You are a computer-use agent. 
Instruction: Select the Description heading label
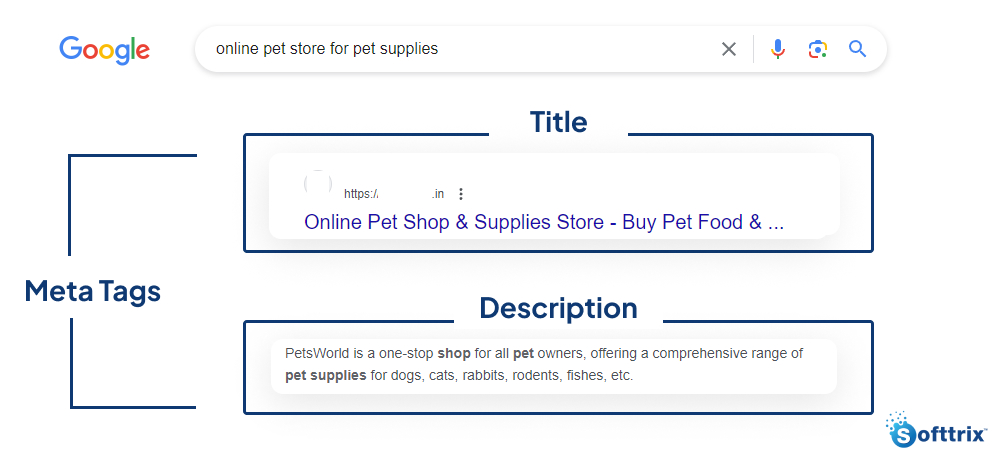coord(558,307)
